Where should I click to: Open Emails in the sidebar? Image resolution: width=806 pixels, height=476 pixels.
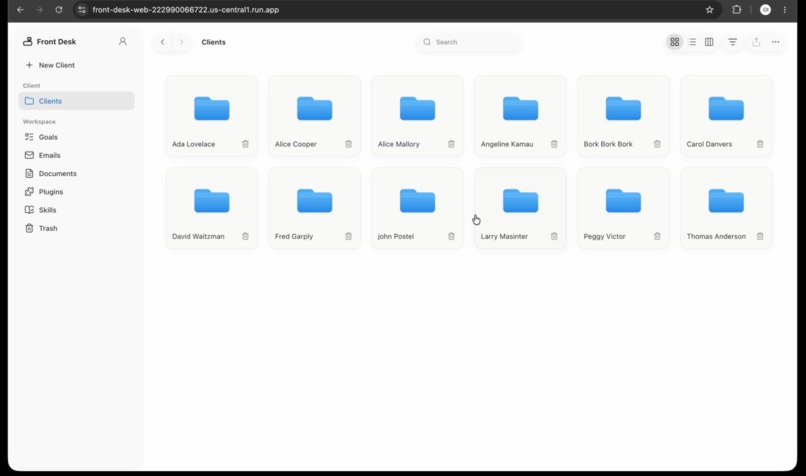pos(77,155)
